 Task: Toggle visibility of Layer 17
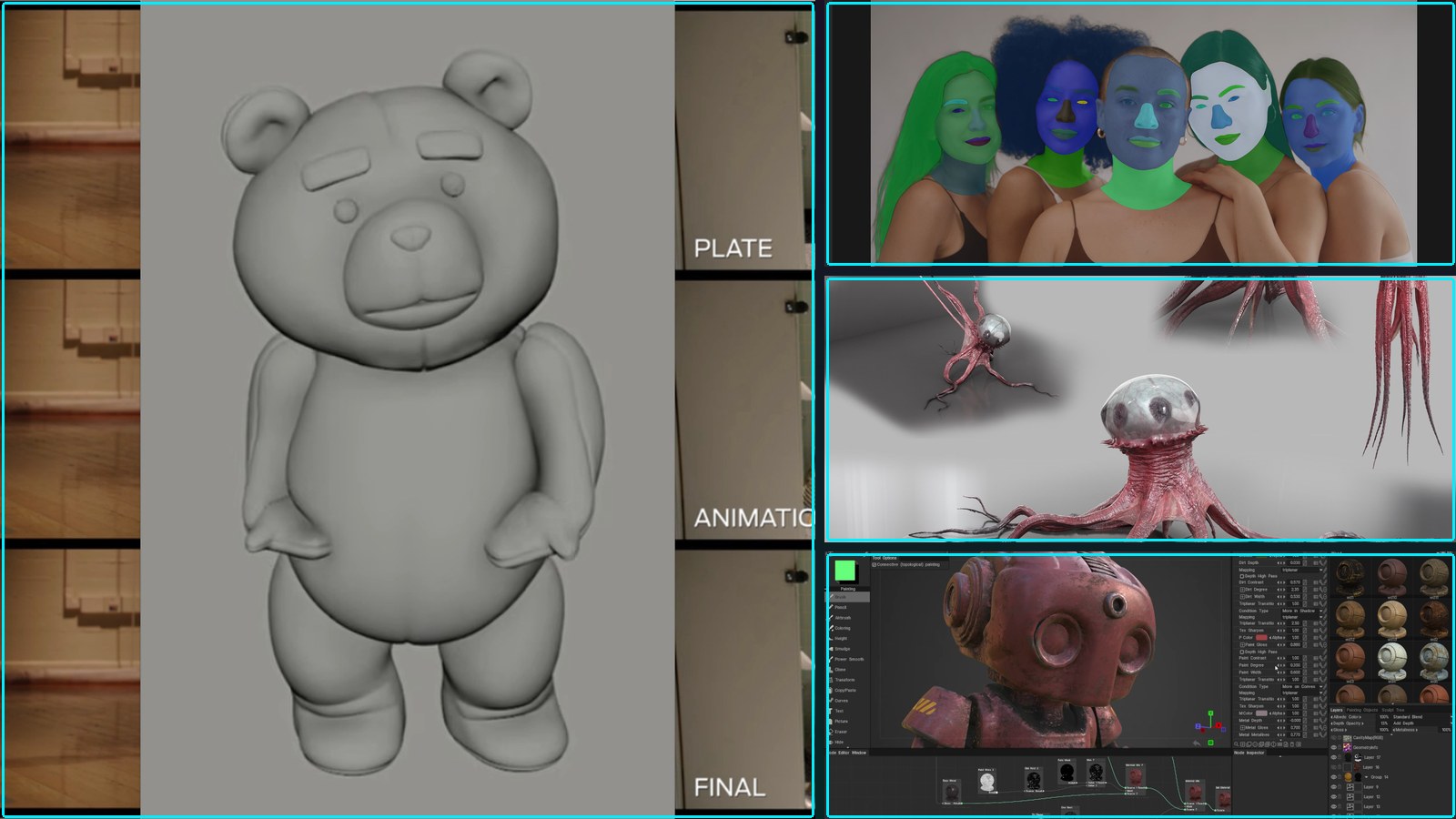coord(1333,757)
